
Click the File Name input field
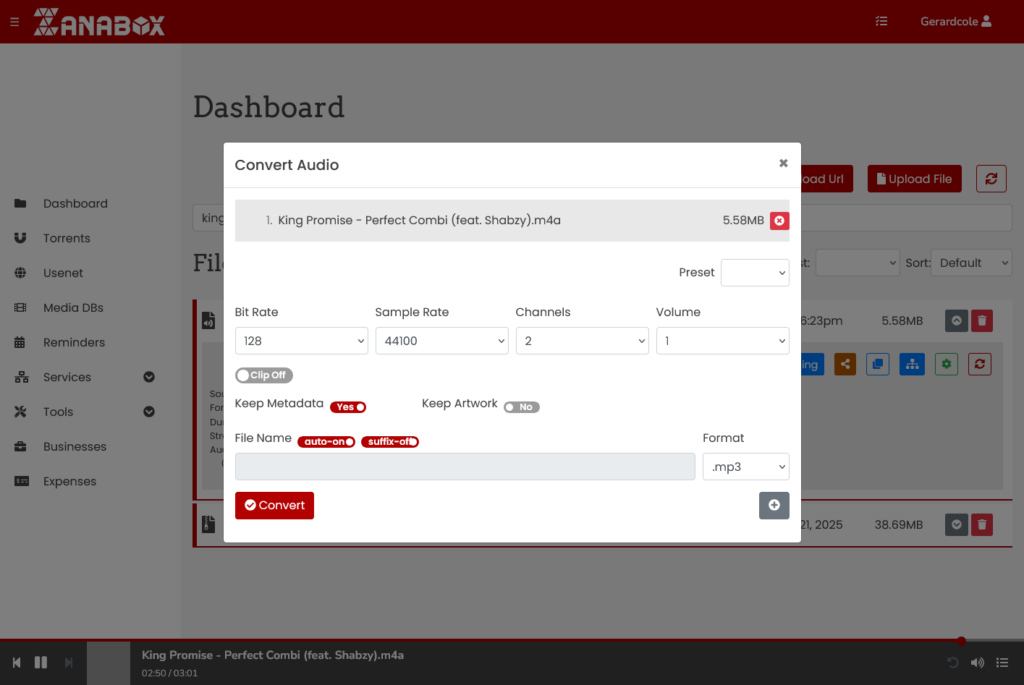click(x=464, y=467)
